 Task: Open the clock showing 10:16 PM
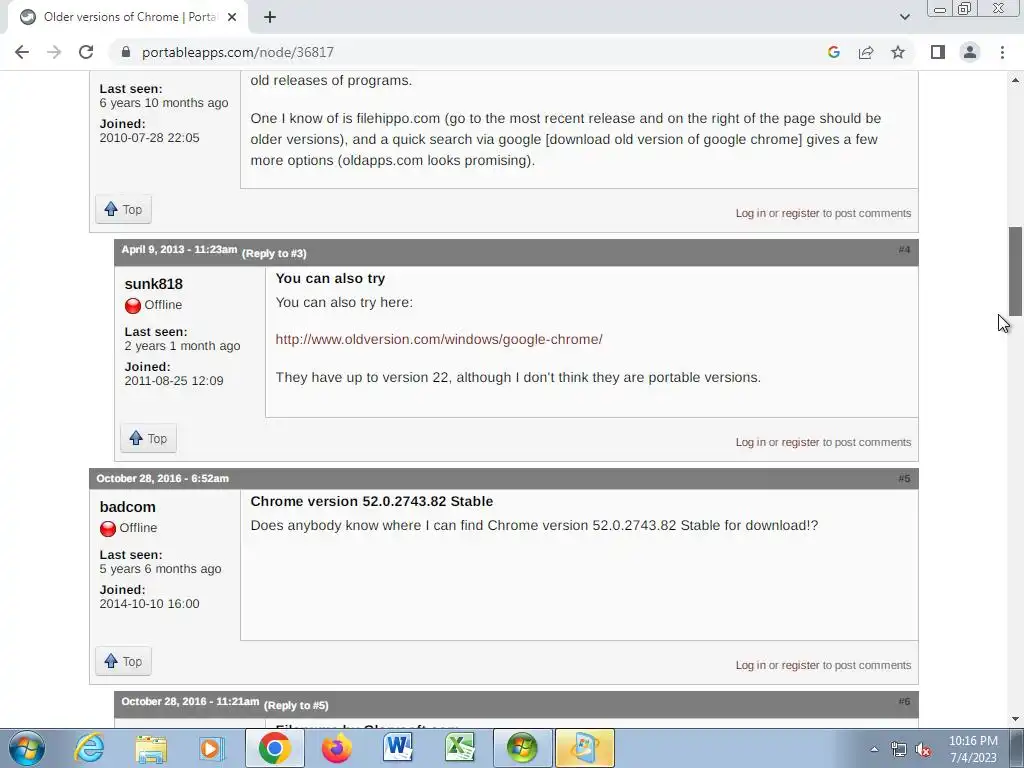click(973, 749)
